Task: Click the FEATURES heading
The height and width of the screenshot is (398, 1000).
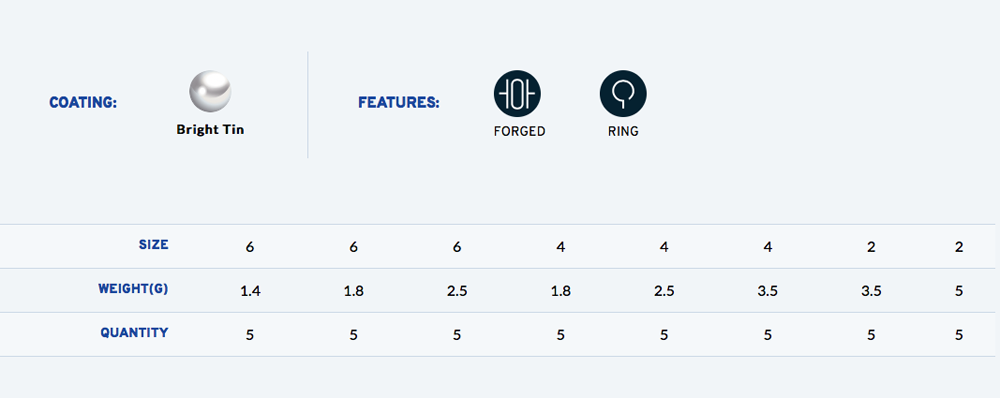Action: pos(399,102)
